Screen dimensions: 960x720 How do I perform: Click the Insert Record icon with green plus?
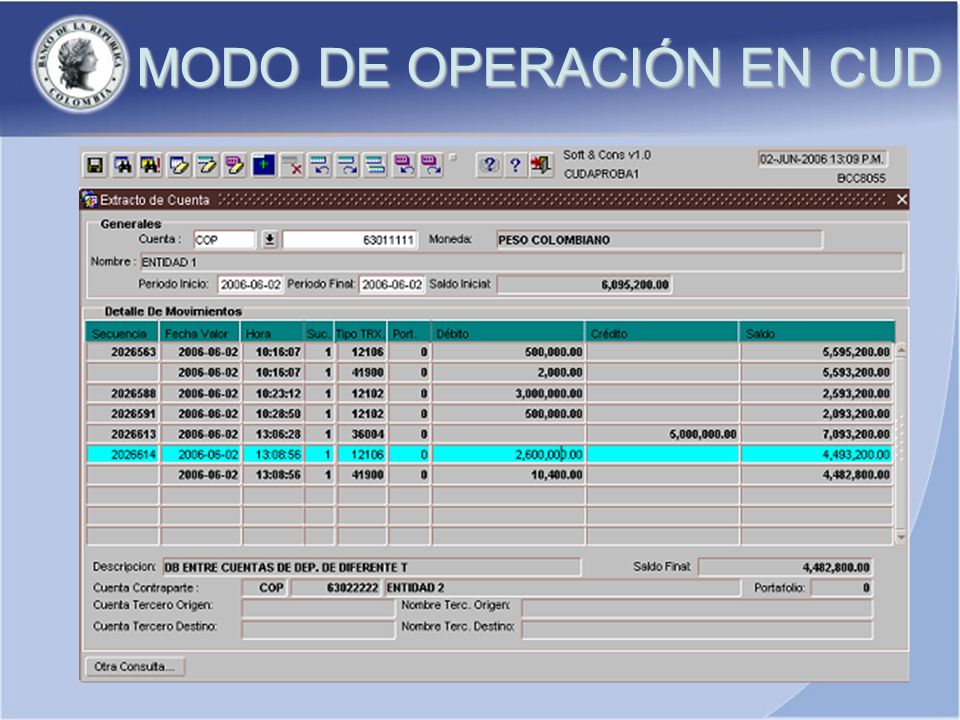click(264, 165)
